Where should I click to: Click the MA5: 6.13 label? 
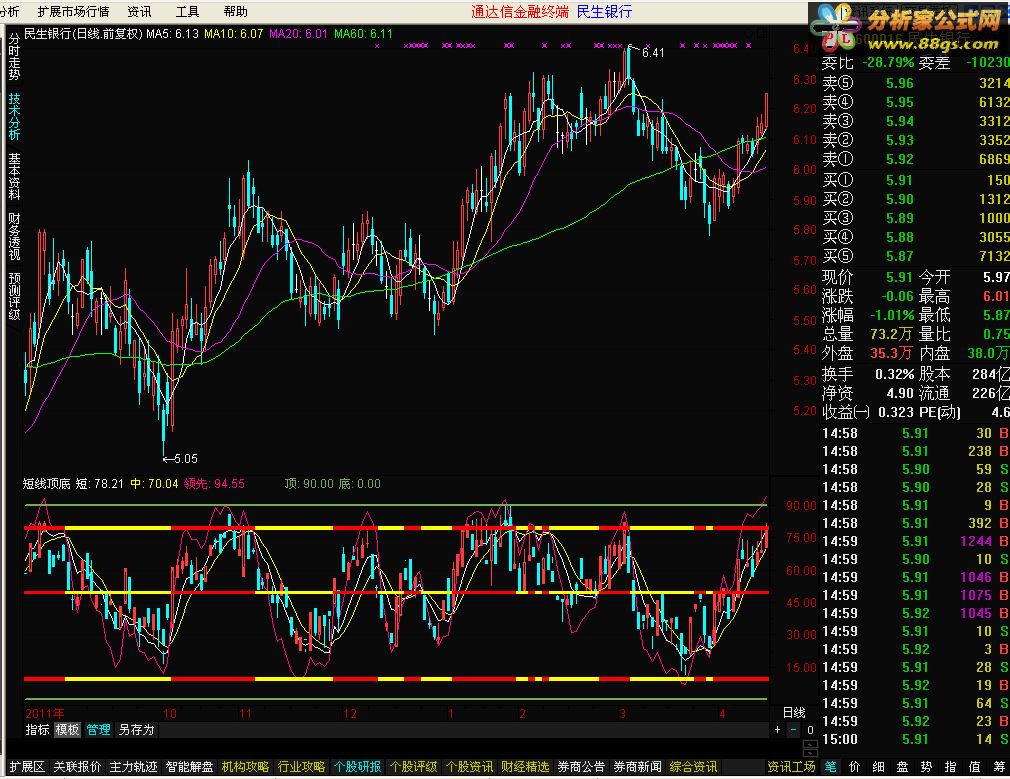(172, 34)
